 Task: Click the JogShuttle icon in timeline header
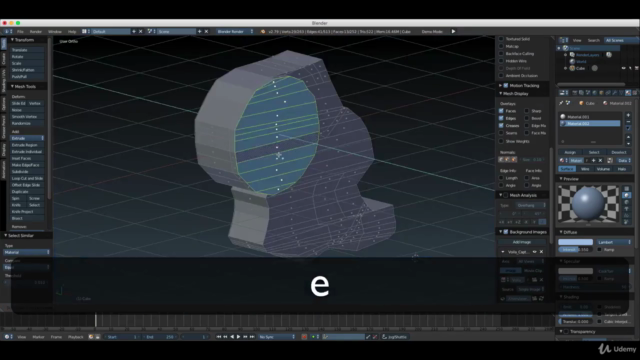coord(384,337)
